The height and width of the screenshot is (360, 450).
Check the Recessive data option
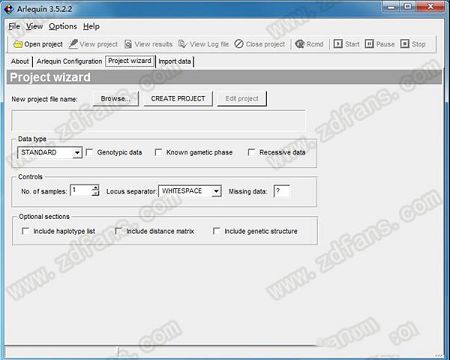coord(251,152)
